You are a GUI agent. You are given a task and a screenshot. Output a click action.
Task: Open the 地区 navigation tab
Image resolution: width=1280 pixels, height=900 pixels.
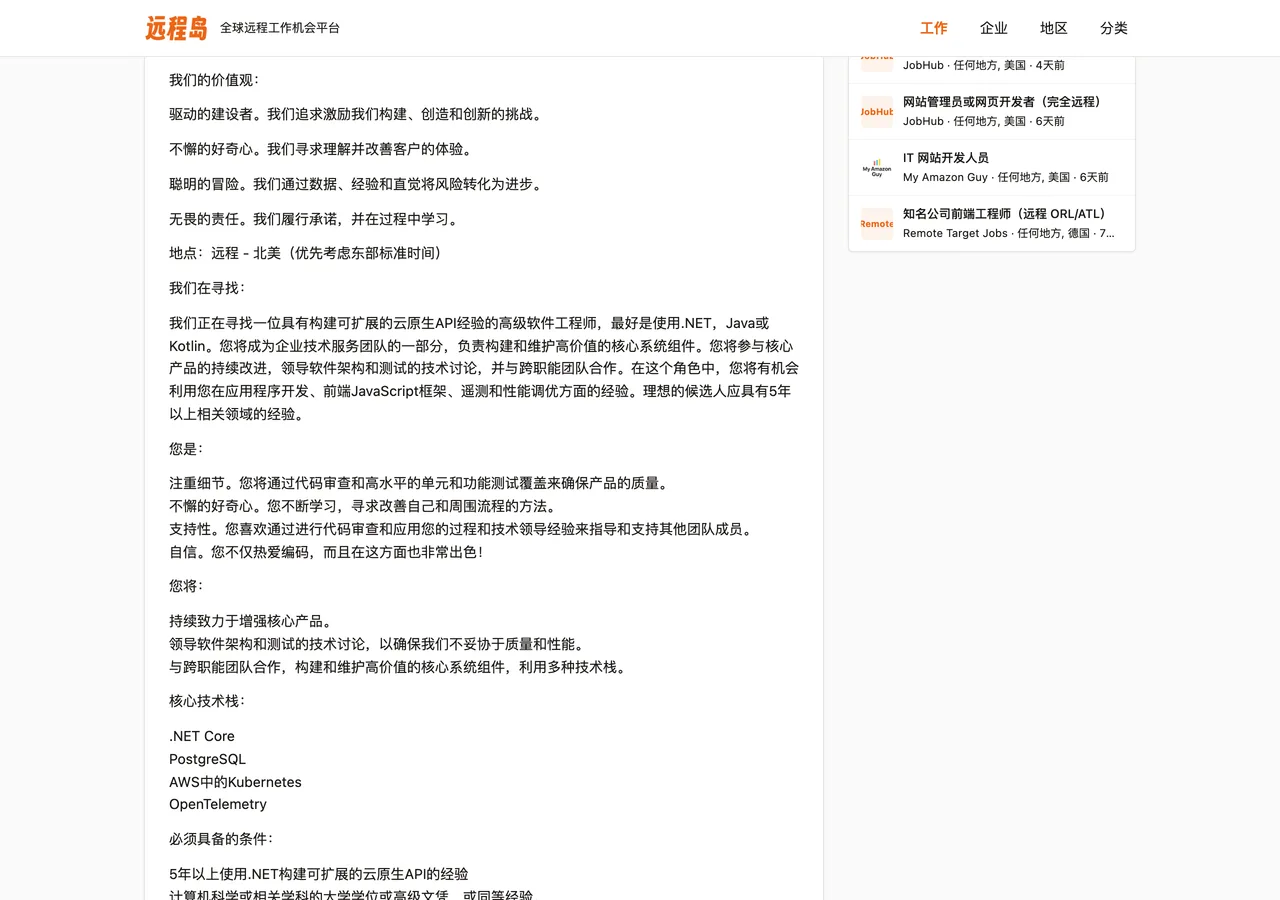[x=1054, y=28]
